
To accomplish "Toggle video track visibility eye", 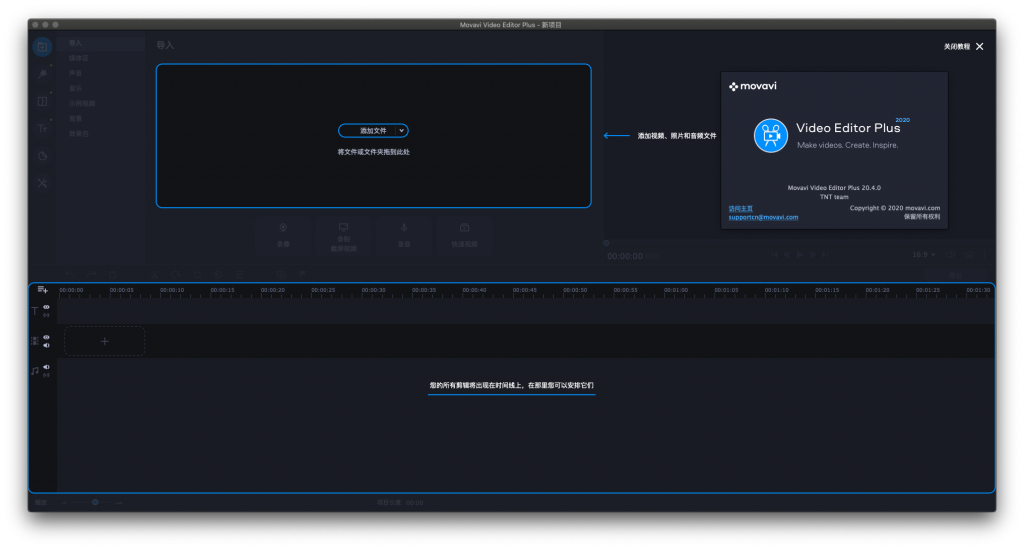I will click(x=46, y=337).
